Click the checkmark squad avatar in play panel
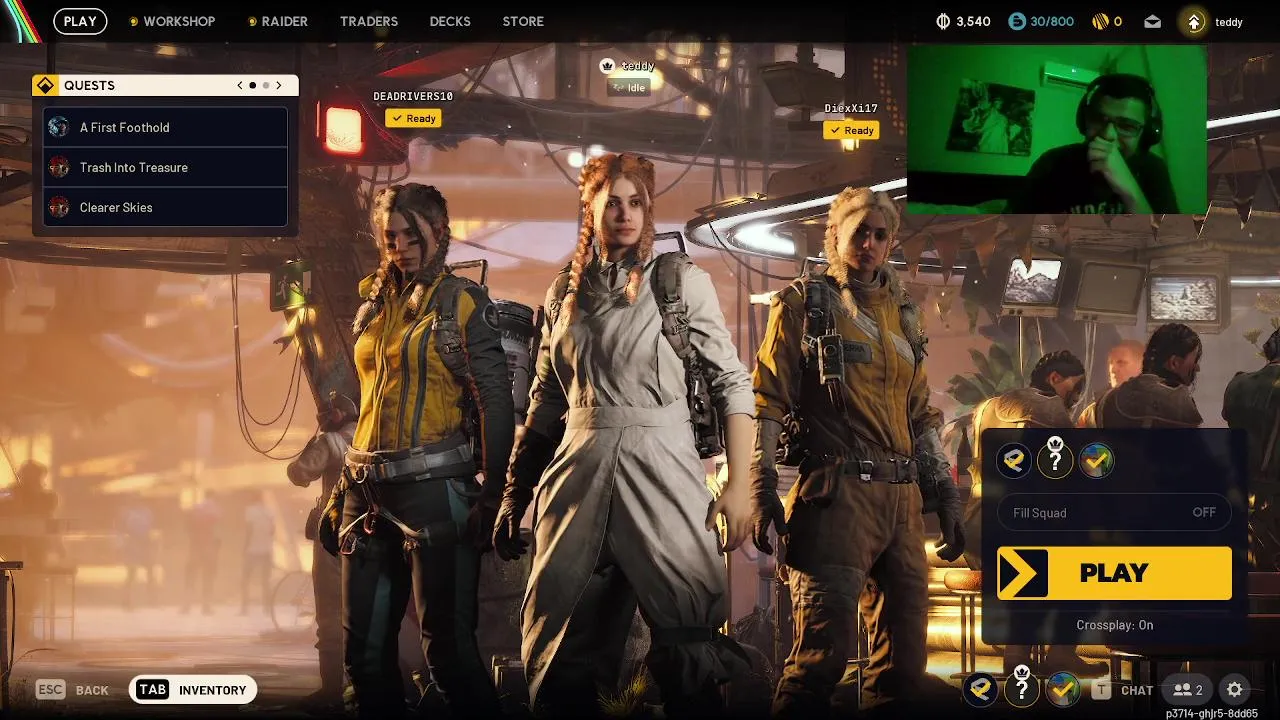The width and height of the screenshot is (1280, 720). [1096, 460]
